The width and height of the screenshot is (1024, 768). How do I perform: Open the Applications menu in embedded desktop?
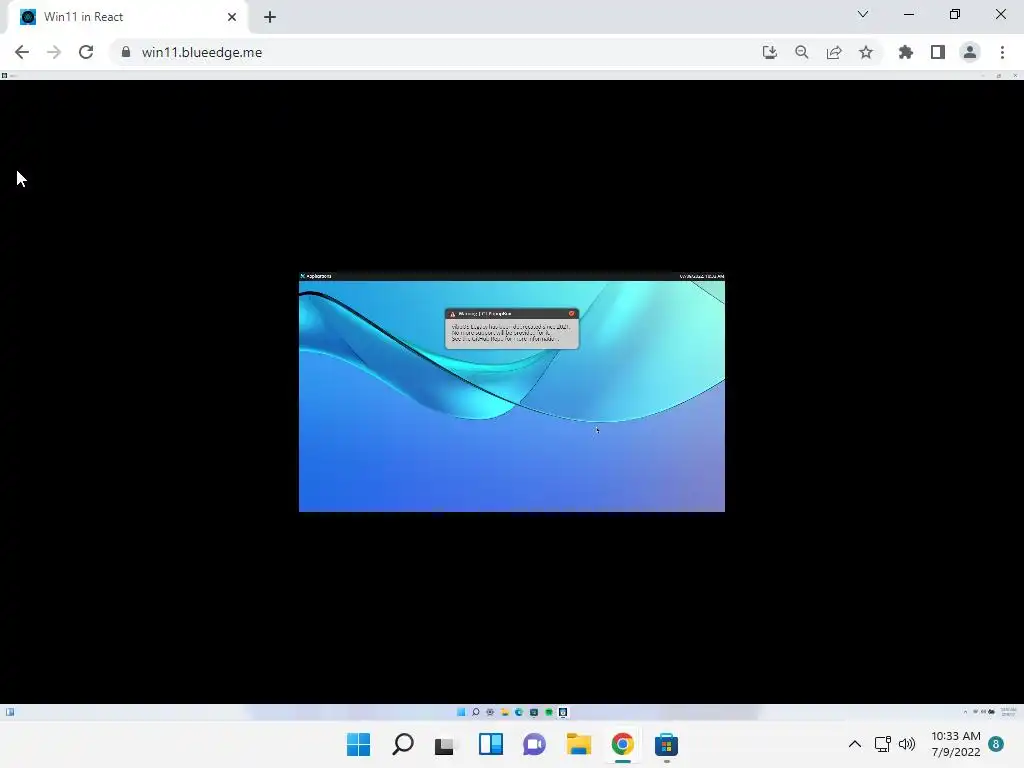(316, 276)
